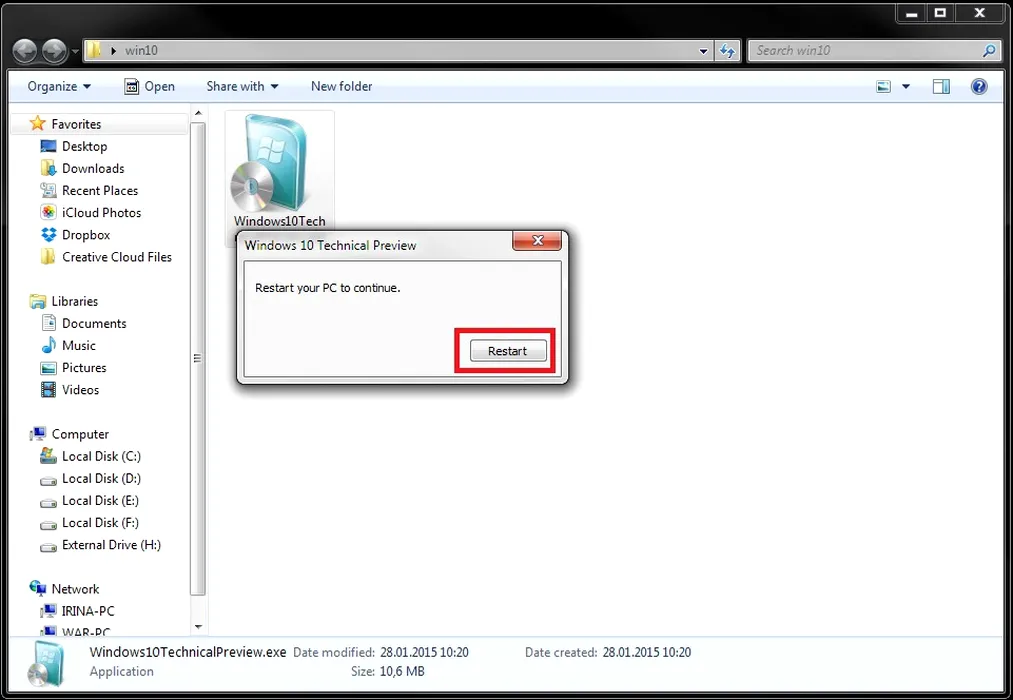
Task: Select Favorites in the navigation pane
Action: point(76,124)
